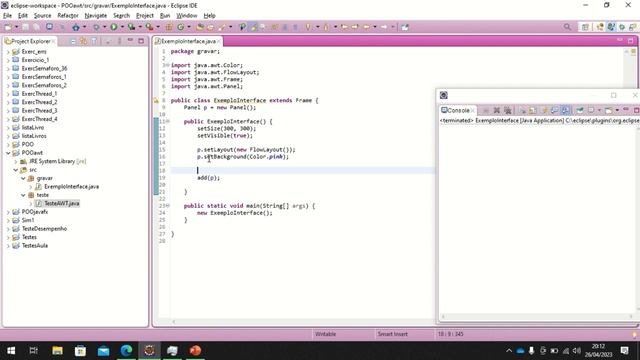Screen dimensions: 640x360
Task: Open the New file dropdown arrow
Action: coord(16,27)
